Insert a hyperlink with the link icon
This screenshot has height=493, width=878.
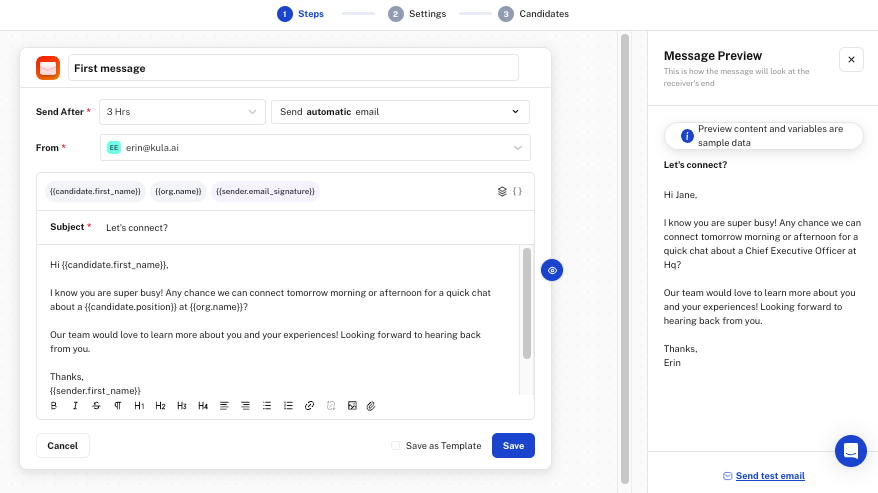pos(309,406)
